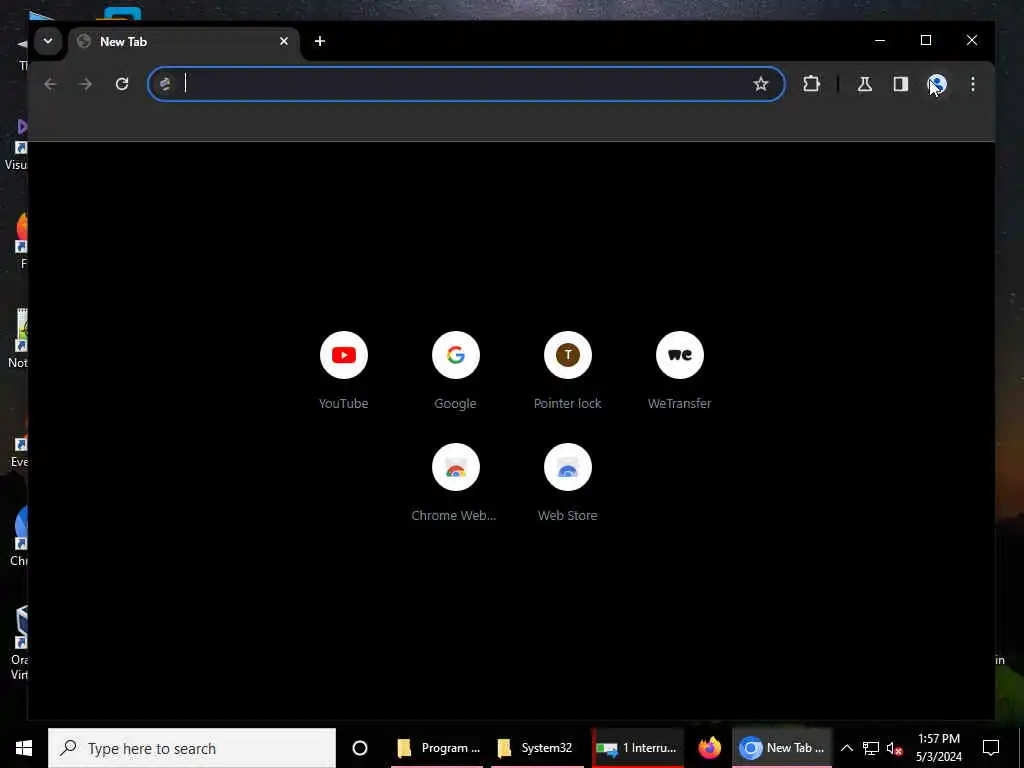The image size is (1024, 768).
Task: Open Firefox from the taskbar
Action: coord(709,748)
